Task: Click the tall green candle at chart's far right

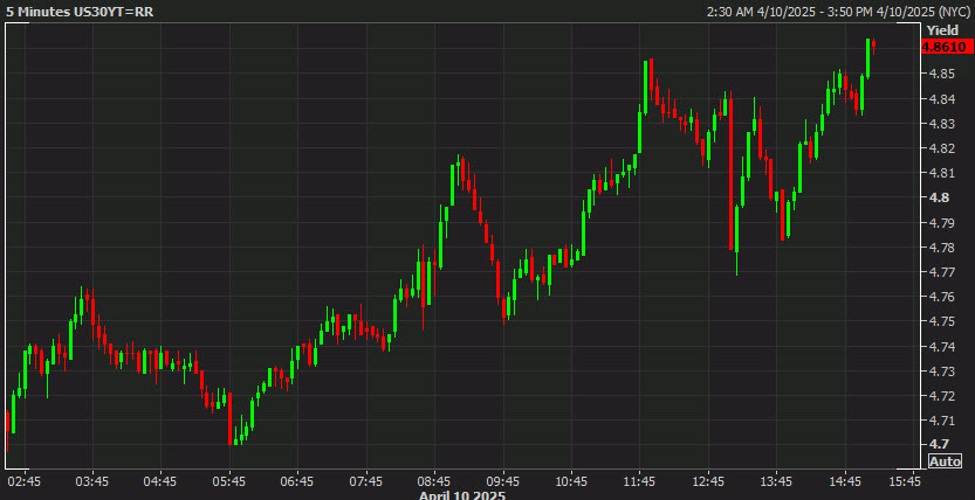Action: (868, 58)
